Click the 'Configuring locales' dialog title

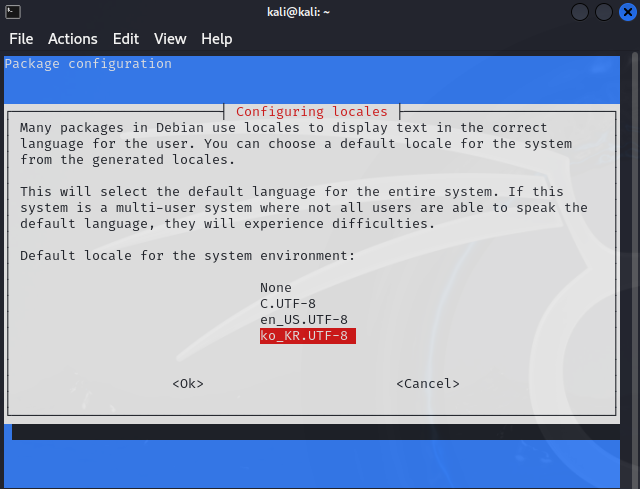tap(311, 111)
